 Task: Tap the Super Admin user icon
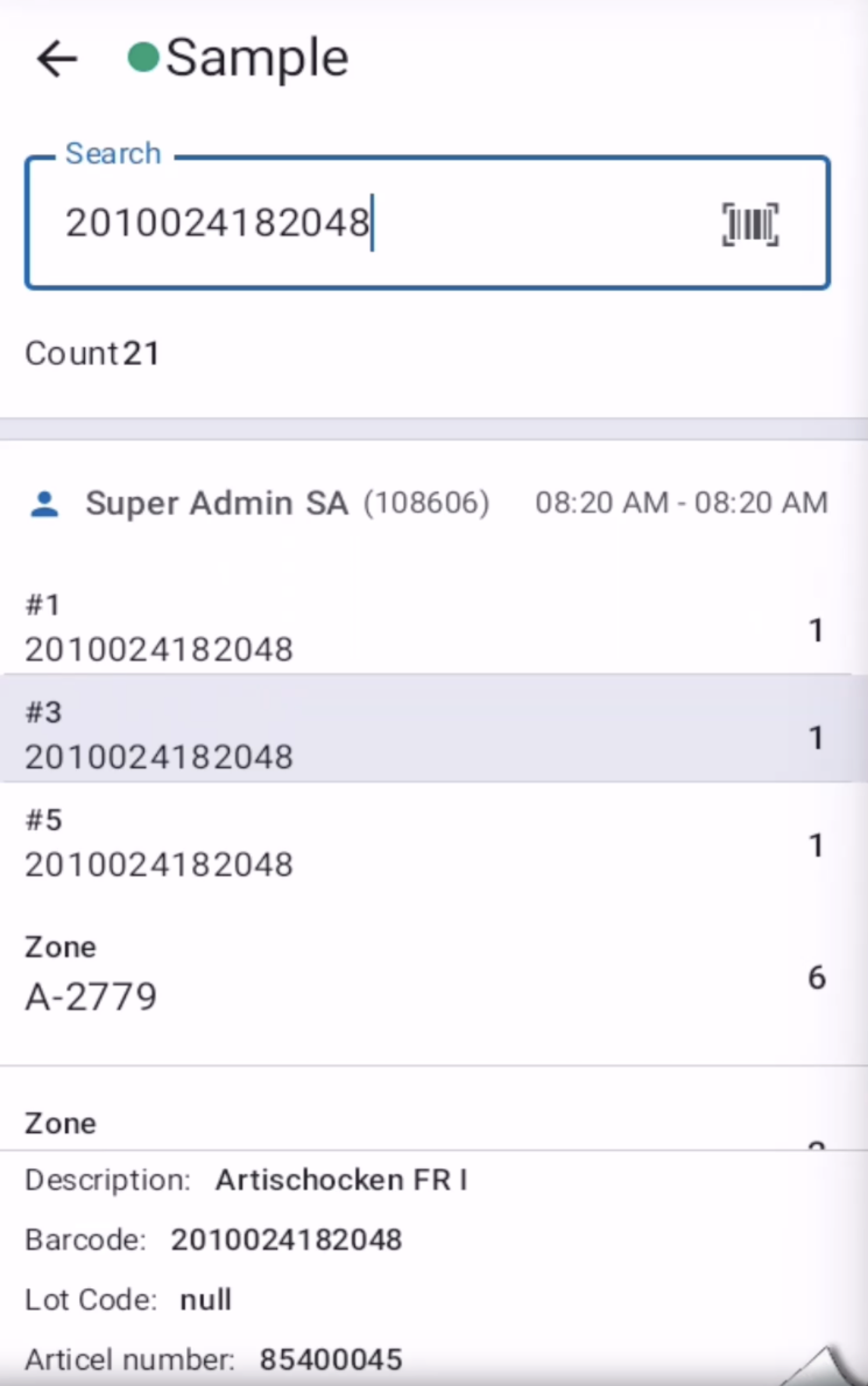(44, 504)
